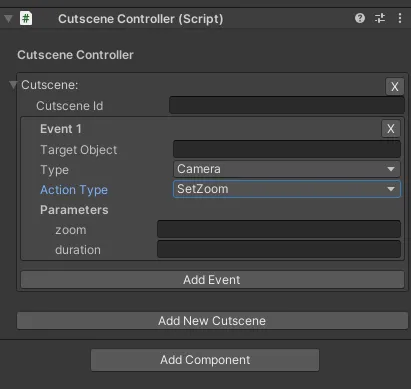Open the Type dropdown showing Camera
The height and width of the screenshot is (389, 411).
pyautogui.click(x=287, y=169)
